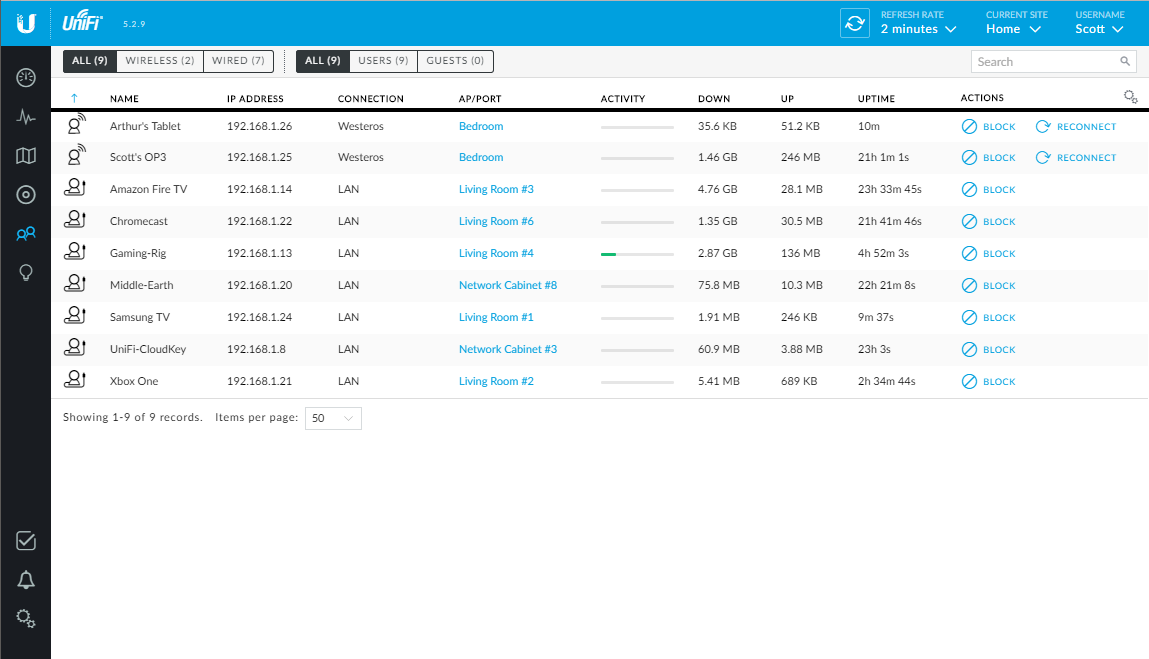Open the Alerts bell icon
The image size is (1149, 659).
26,580
